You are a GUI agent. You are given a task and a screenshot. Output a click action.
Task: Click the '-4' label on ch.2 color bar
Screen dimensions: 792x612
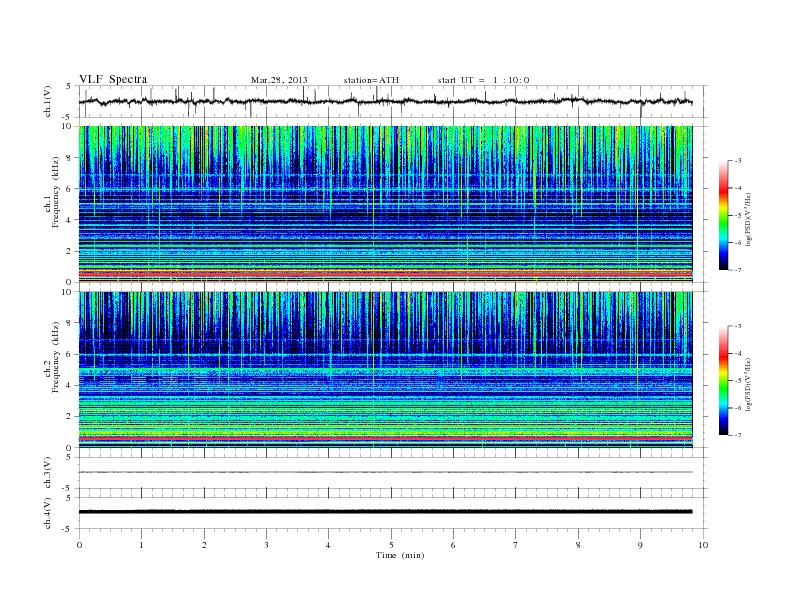click(x=738, y=353)
